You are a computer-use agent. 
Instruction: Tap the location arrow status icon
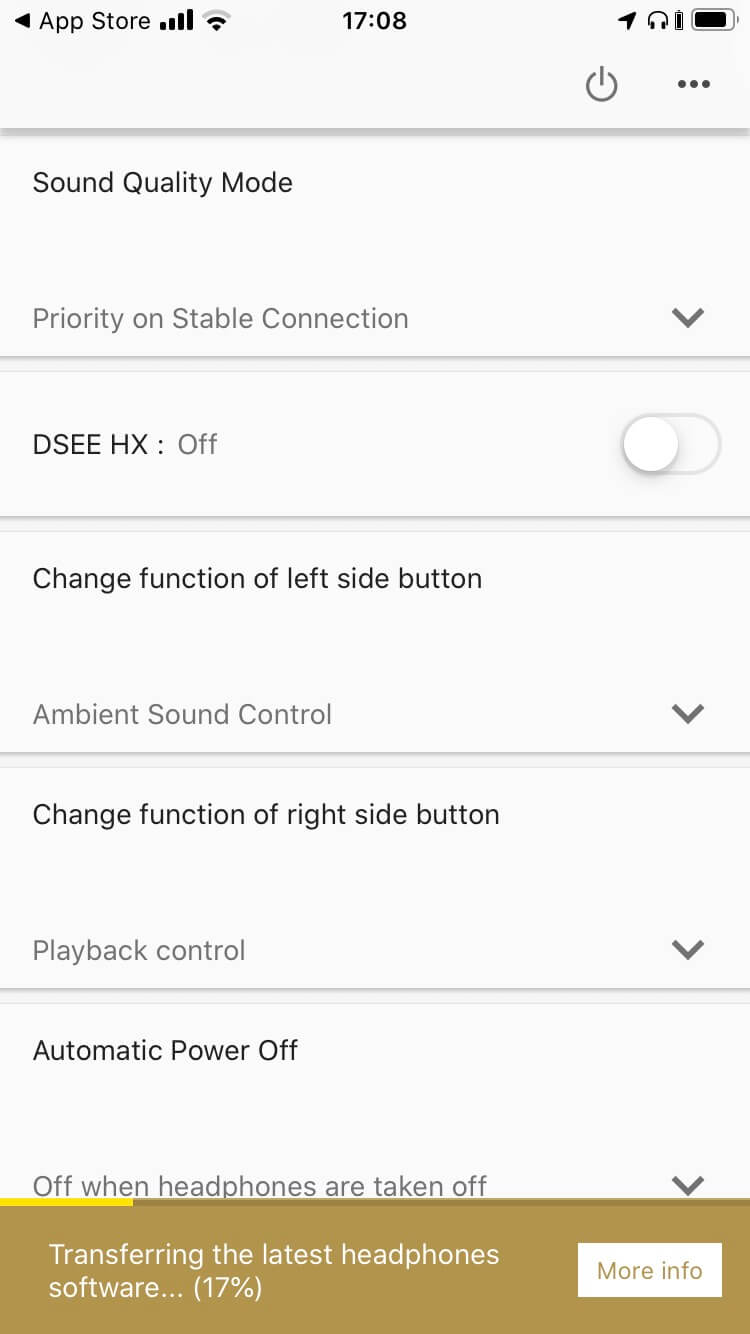[x=627, y=21]
